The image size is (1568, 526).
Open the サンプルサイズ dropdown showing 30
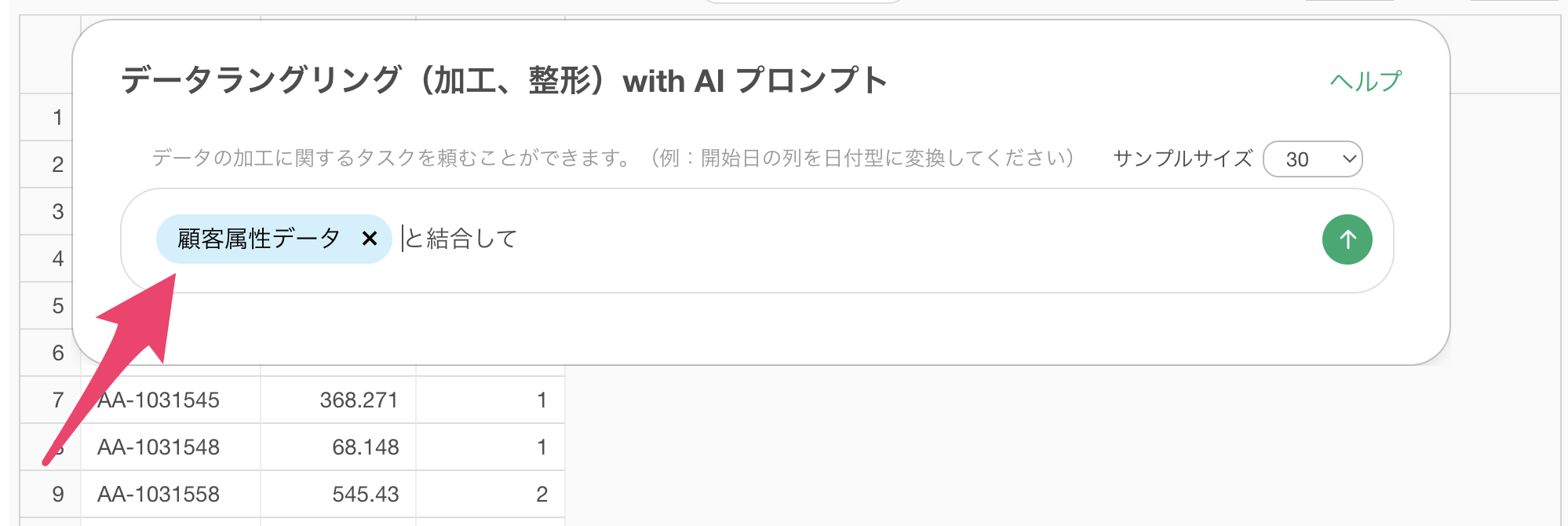click(1312, 159)
